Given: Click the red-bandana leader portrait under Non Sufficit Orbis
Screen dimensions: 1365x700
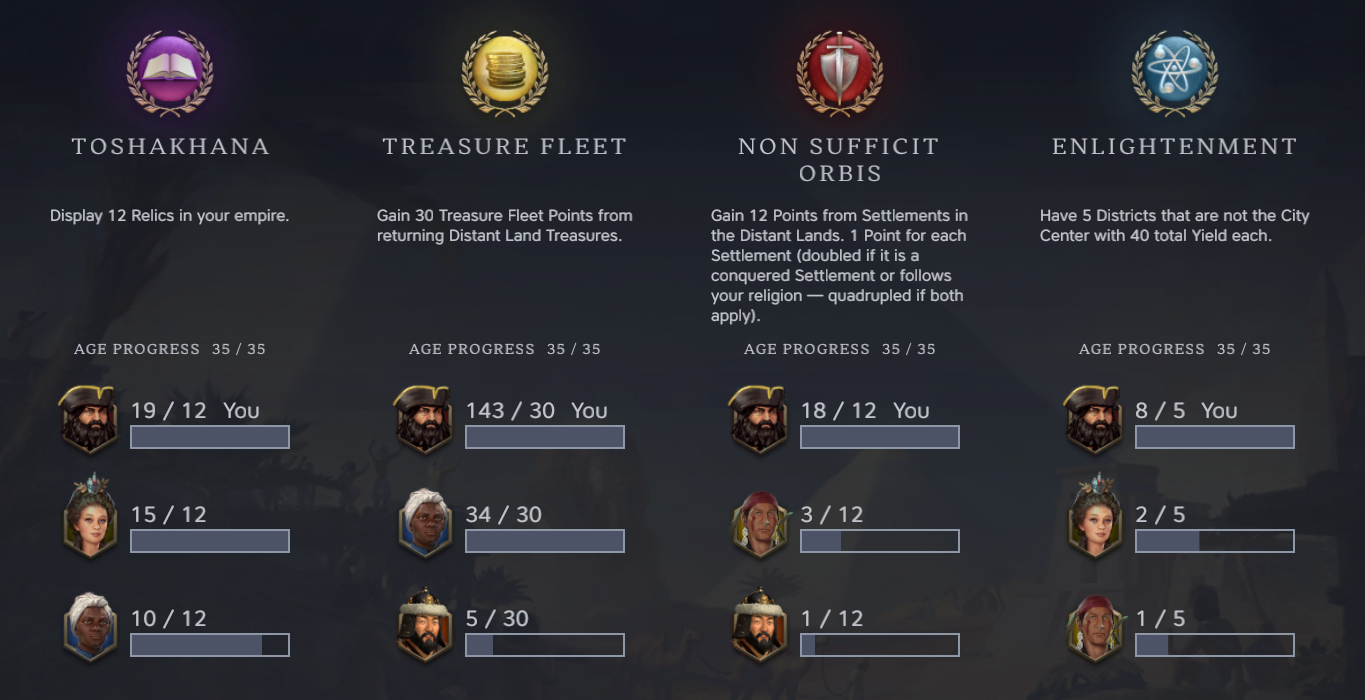Looking at the screenshot, I should click(760, 523).
